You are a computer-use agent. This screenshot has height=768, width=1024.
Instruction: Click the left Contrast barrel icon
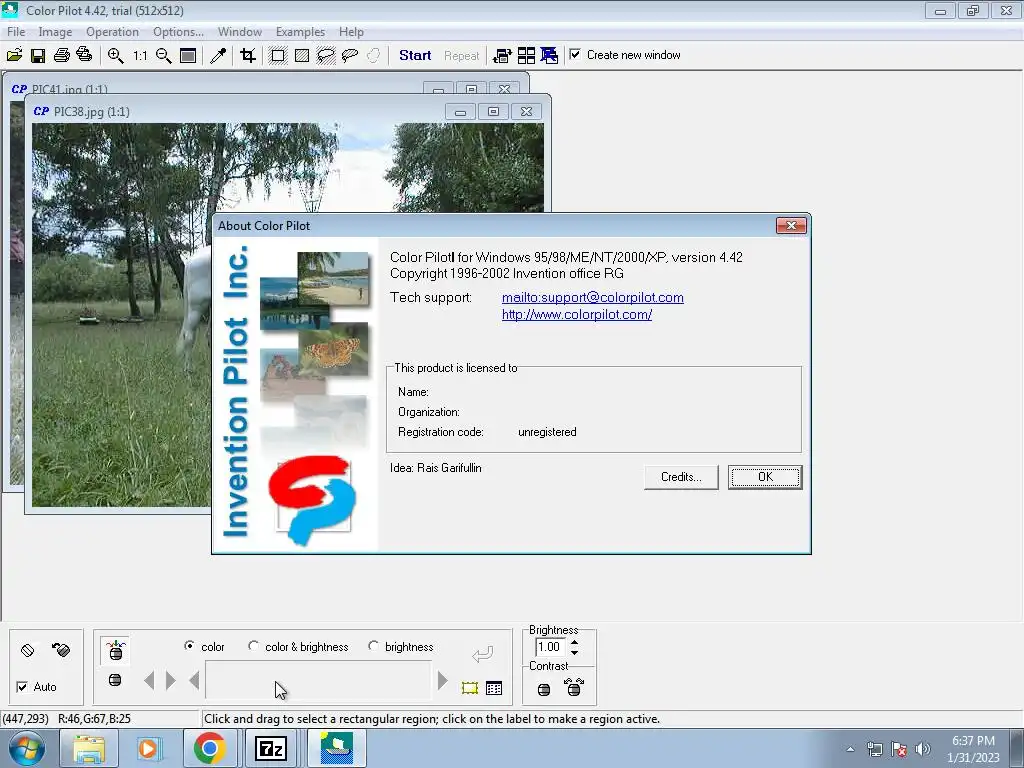point(544,689)
